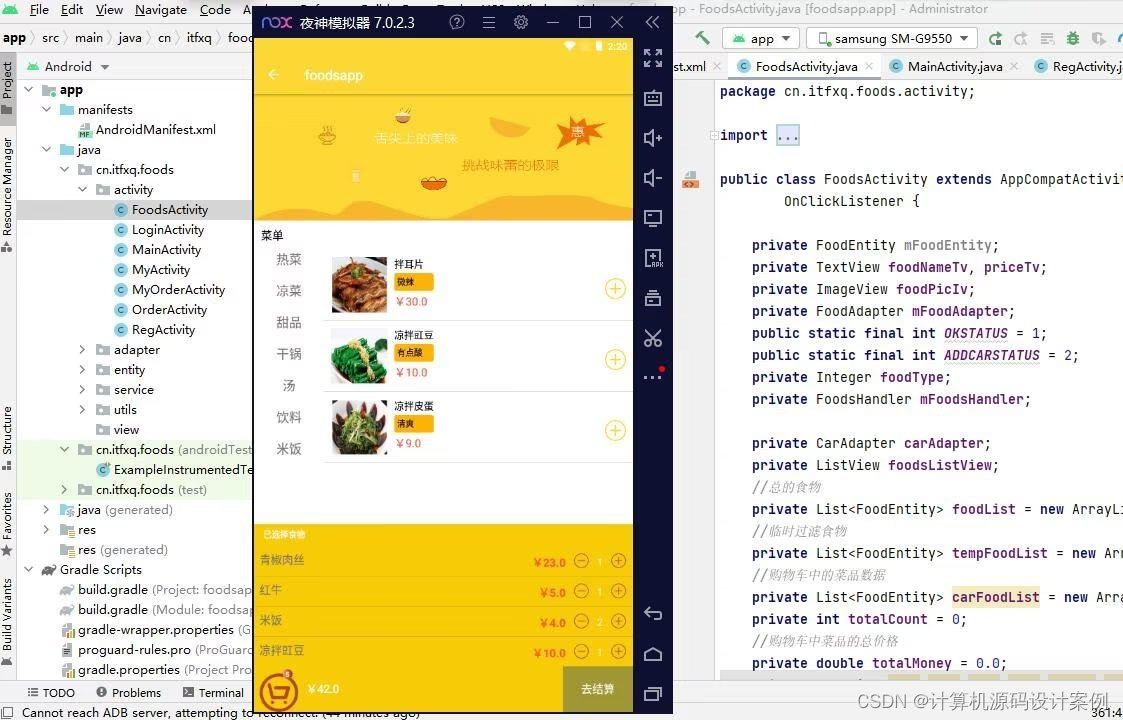This screenshot has height=720, width=1123.
Task: Increase 红牛 quantity in cart
Action: 619,591
